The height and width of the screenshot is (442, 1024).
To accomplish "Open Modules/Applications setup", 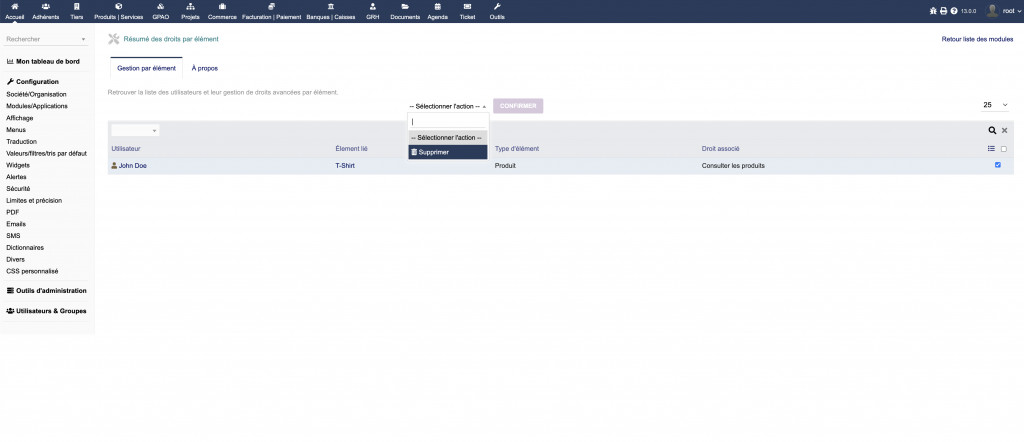I will [x=37, y=106].
